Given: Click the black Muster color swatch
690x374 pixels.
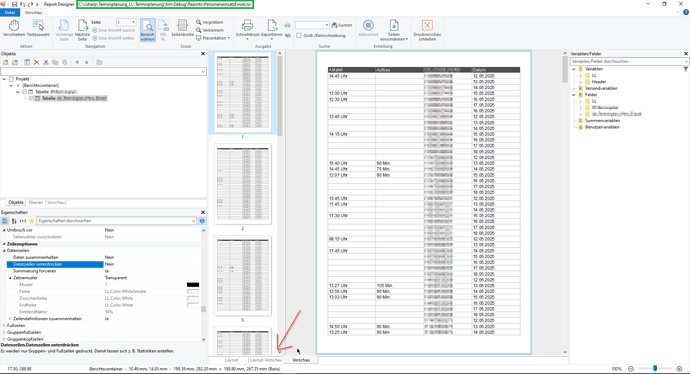Looking at the screenshot, I should click(193, 285).
